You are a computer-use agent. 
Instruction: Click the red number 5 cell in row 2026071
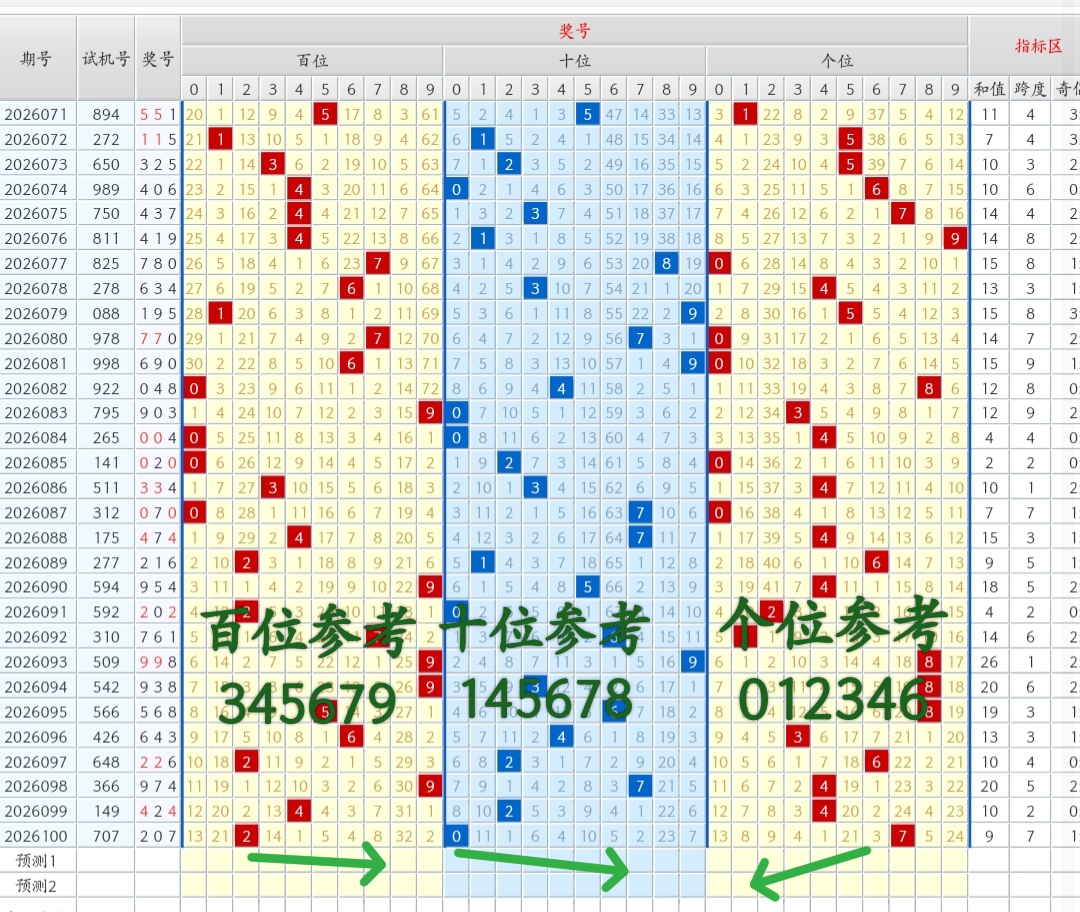(324, 113)
